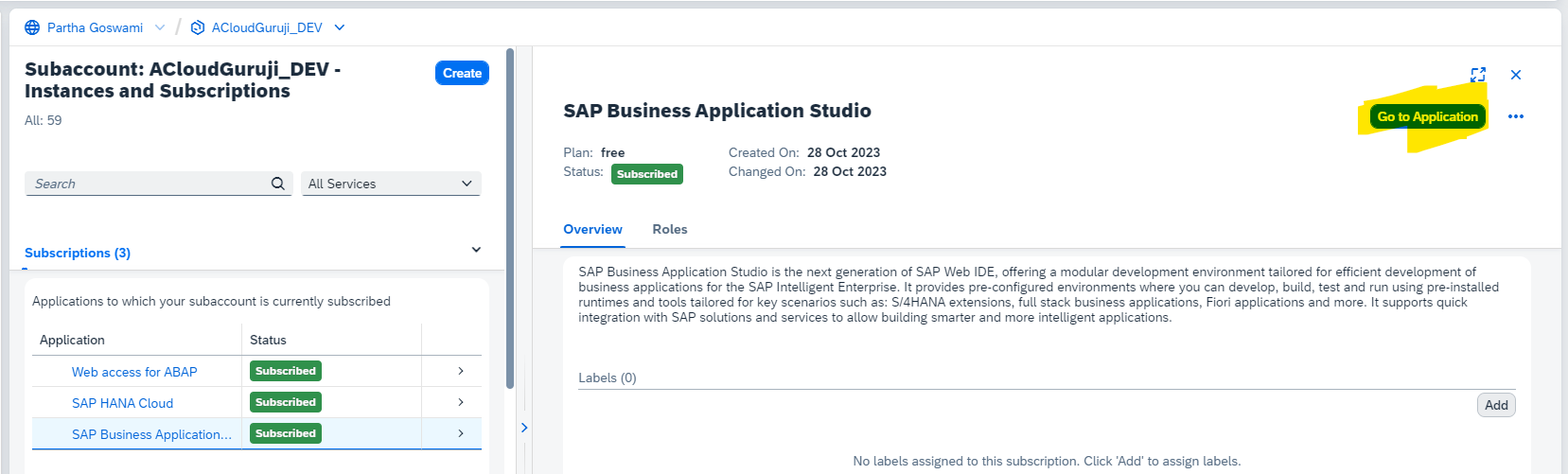Collapse the Subscriptions (3) section
The image size is (1568, 474).
click(476, 250)
